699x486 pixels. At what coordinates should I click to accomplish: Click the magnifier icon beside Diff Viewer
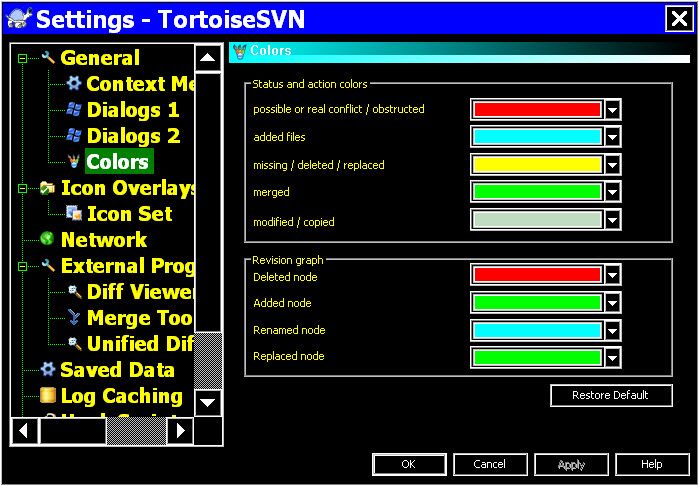[74, 292]
